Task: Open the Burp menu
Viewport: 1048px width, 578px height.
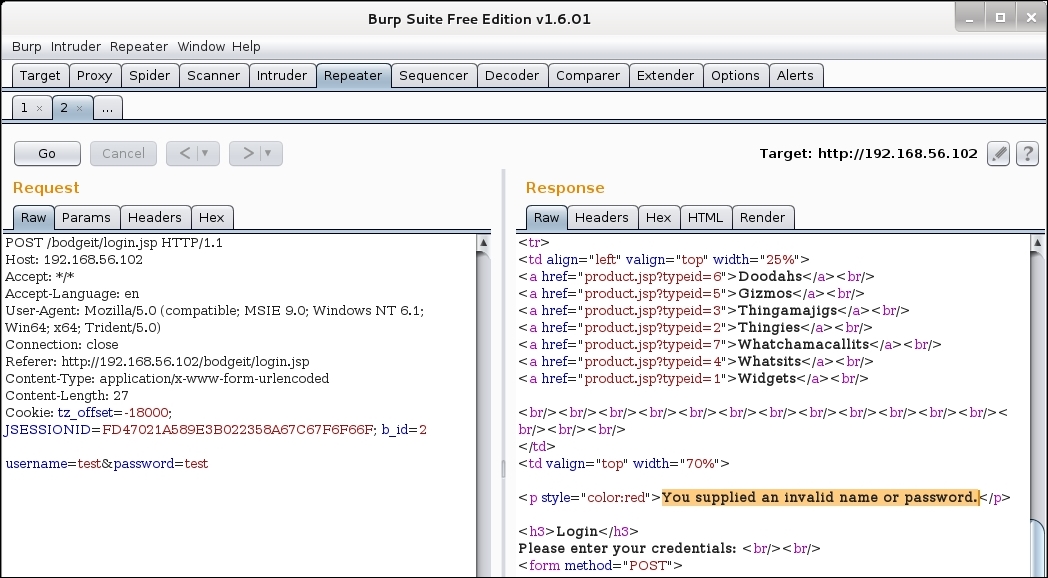Action: (27, 47)
